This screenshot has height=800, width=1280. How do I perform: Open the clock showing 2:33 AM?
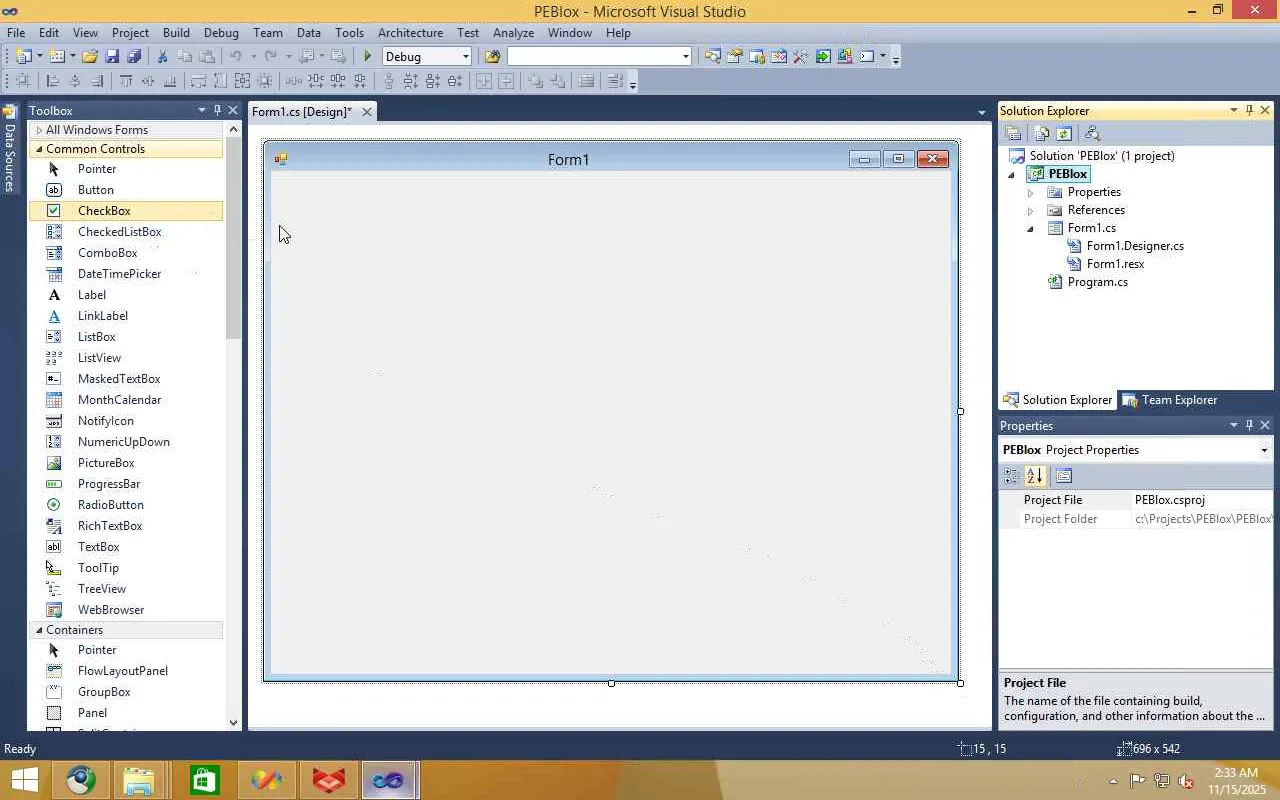1236,781
